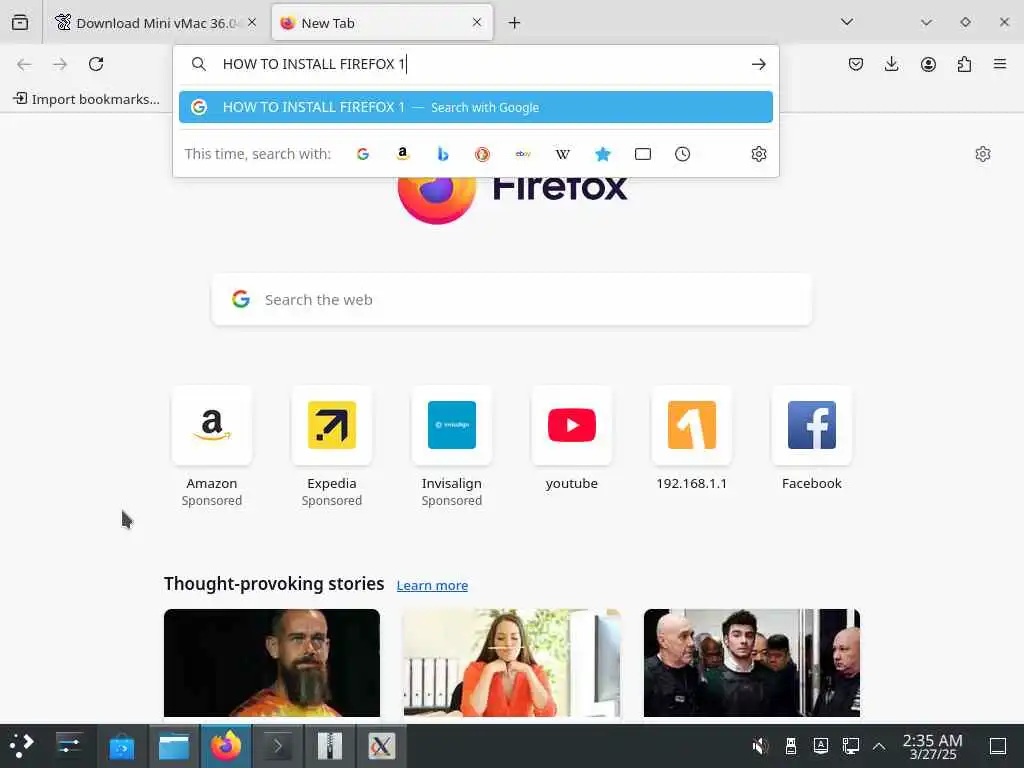The height and width of the screenshot is (768, 1024).
Task: Go forward one page
Action: tap(60, 64)
